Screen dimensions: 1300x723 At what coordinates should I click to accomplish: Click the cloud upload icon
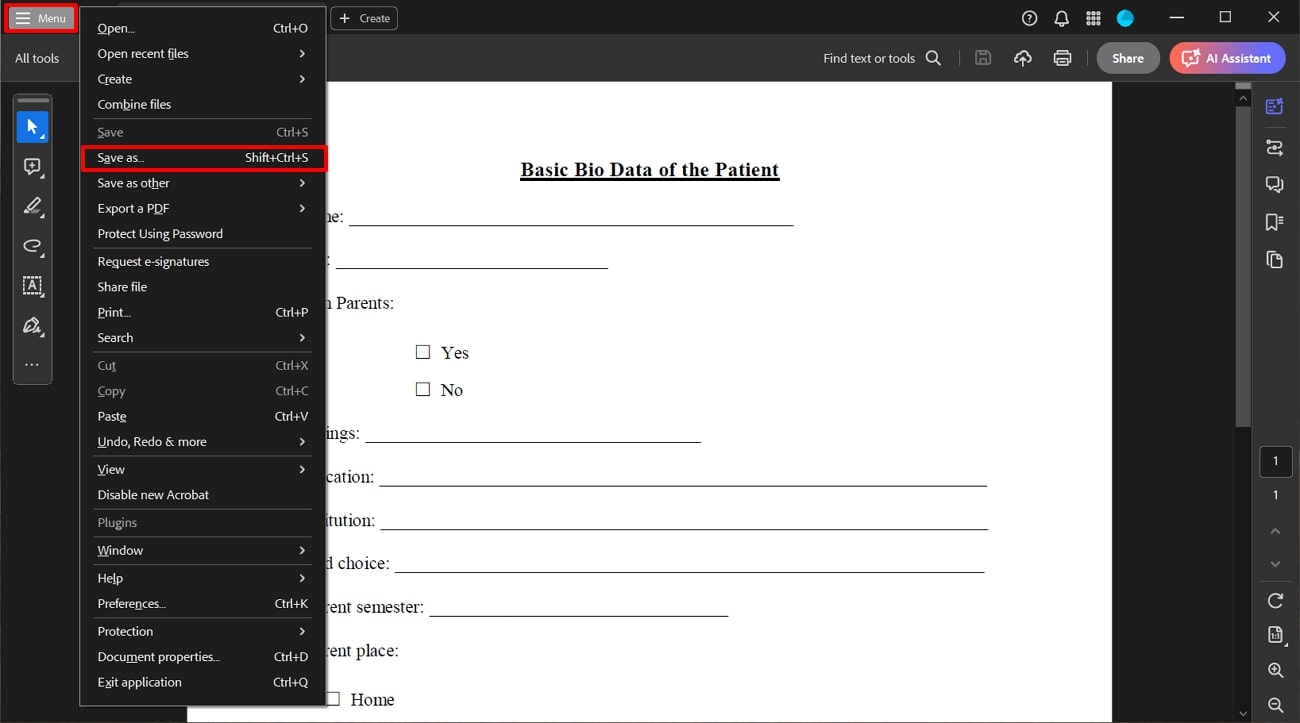point(1022,58)
